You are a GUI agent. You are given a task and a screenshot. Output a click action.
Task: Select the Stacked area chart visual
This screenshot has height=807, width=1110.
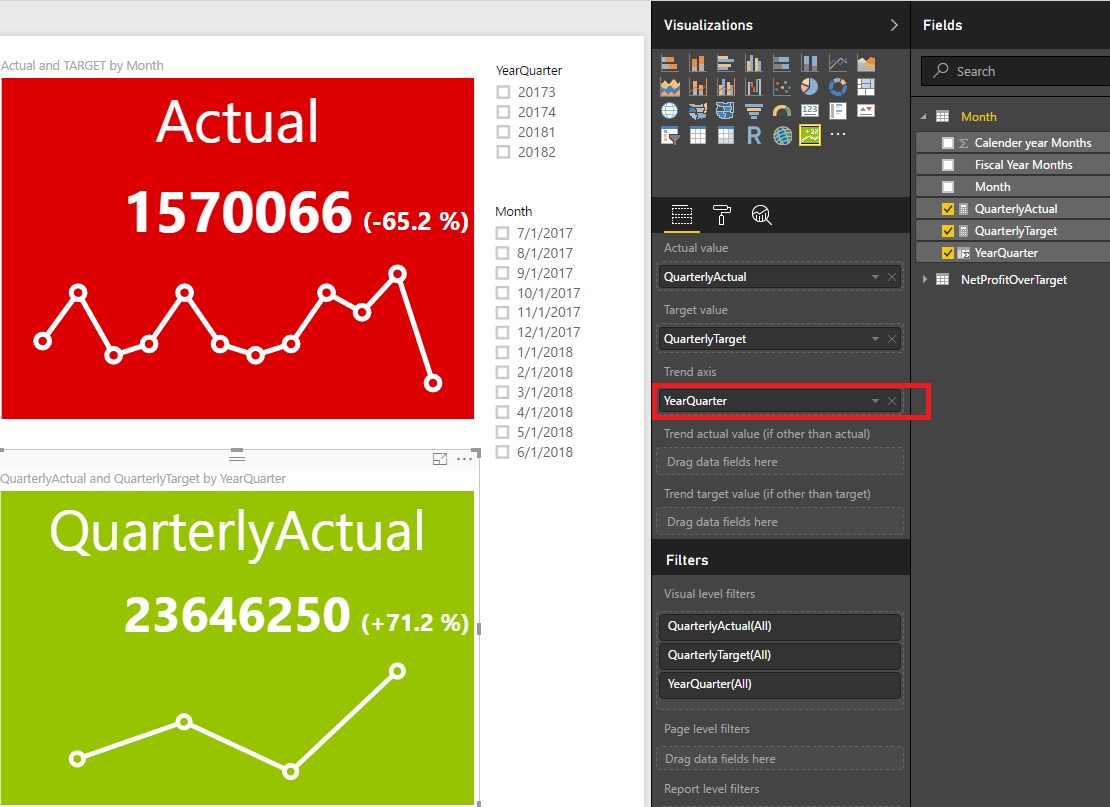click(669, 87)
